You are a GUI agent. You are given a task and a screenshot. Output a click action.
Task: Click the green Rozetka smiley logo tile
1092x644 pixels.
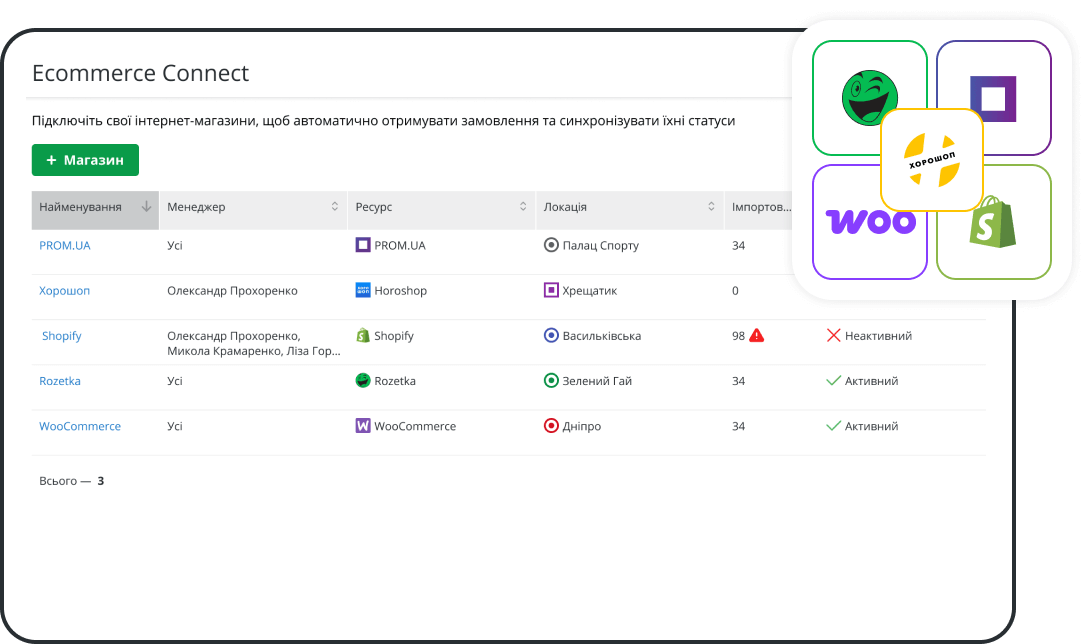pos(867,97)
